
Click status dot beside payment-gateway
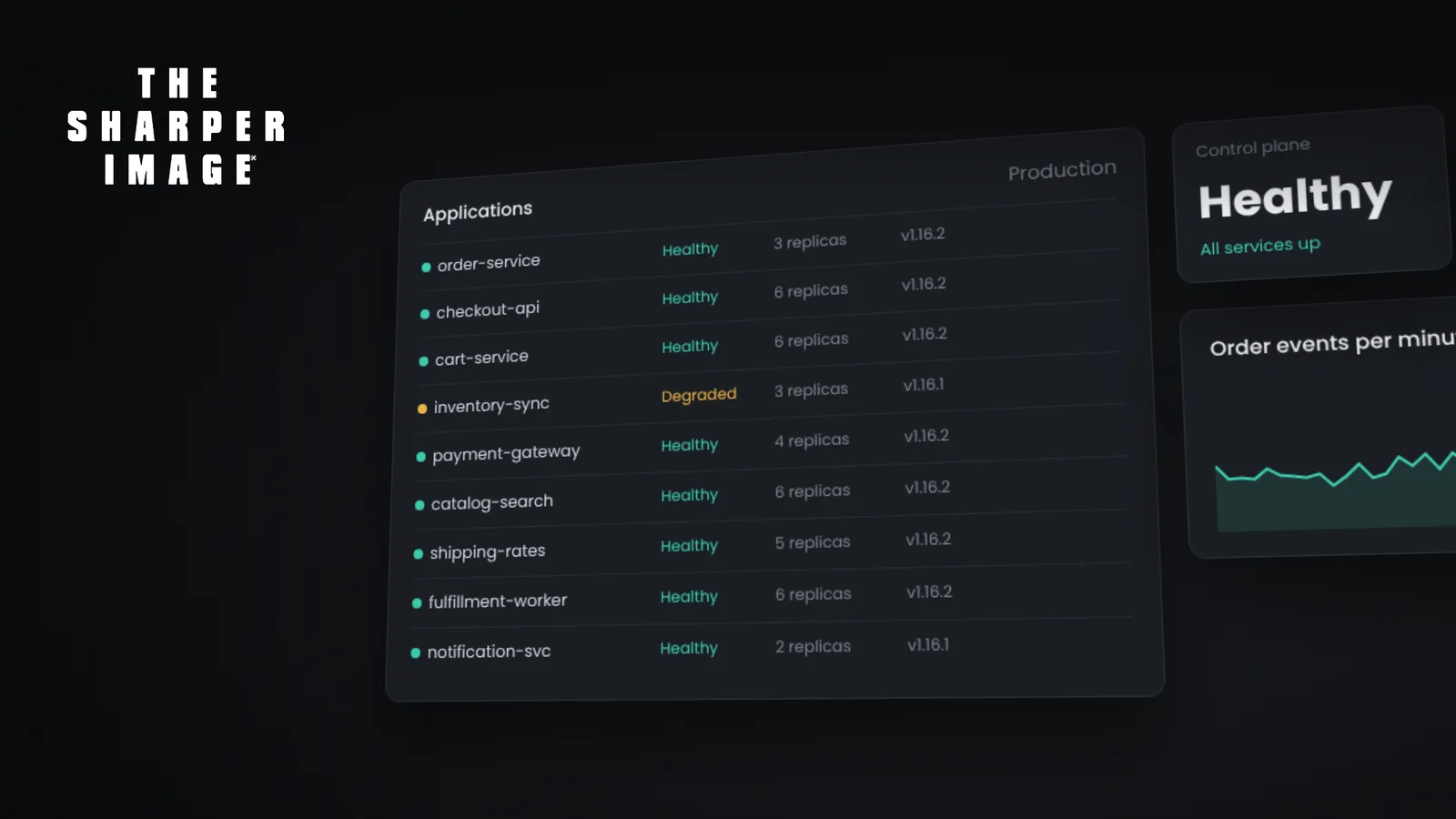point(420,457)
